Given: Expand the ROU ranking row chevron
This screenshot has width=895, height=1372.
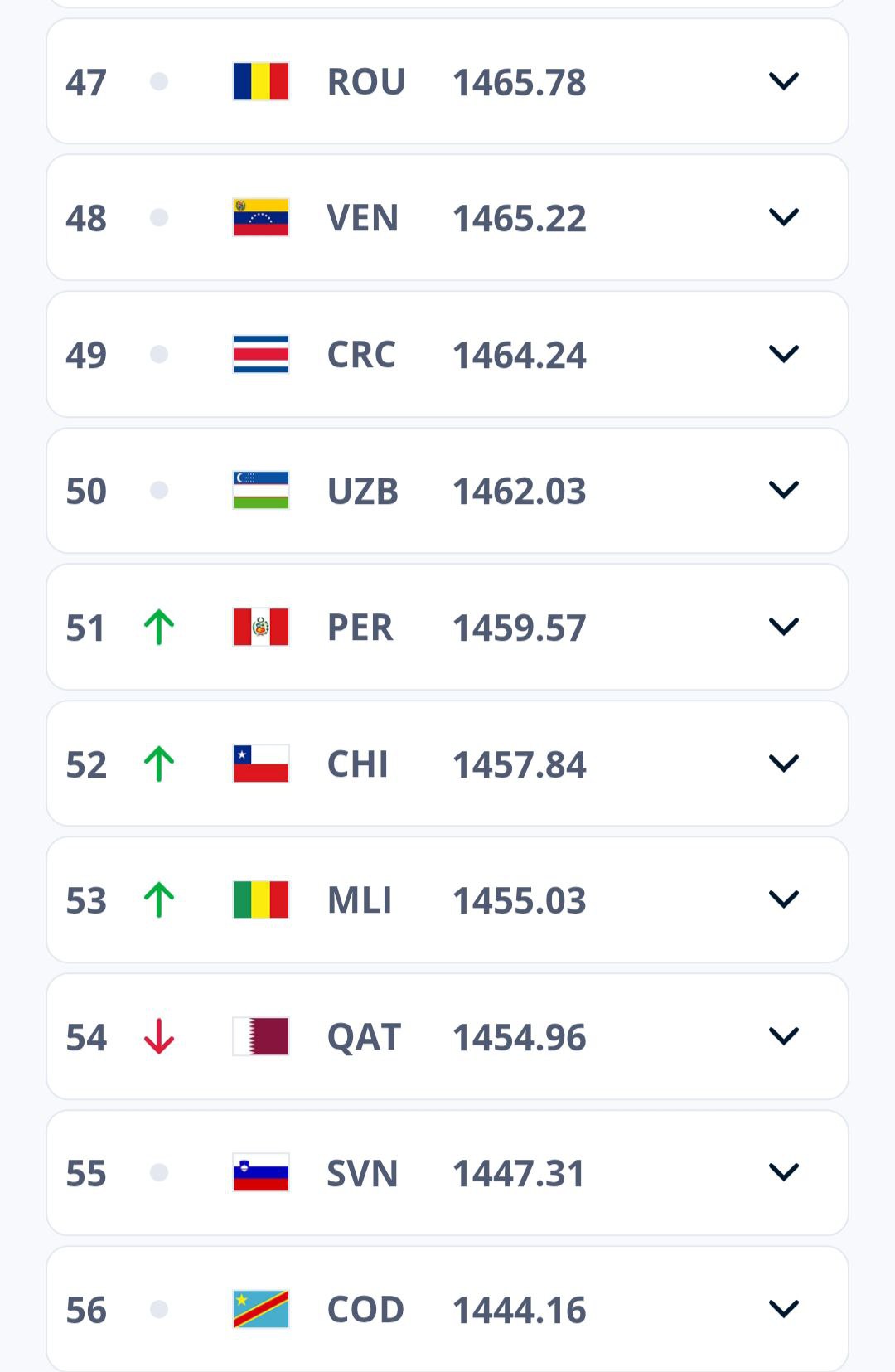Looking at the screenshot, I should [783, 81].
